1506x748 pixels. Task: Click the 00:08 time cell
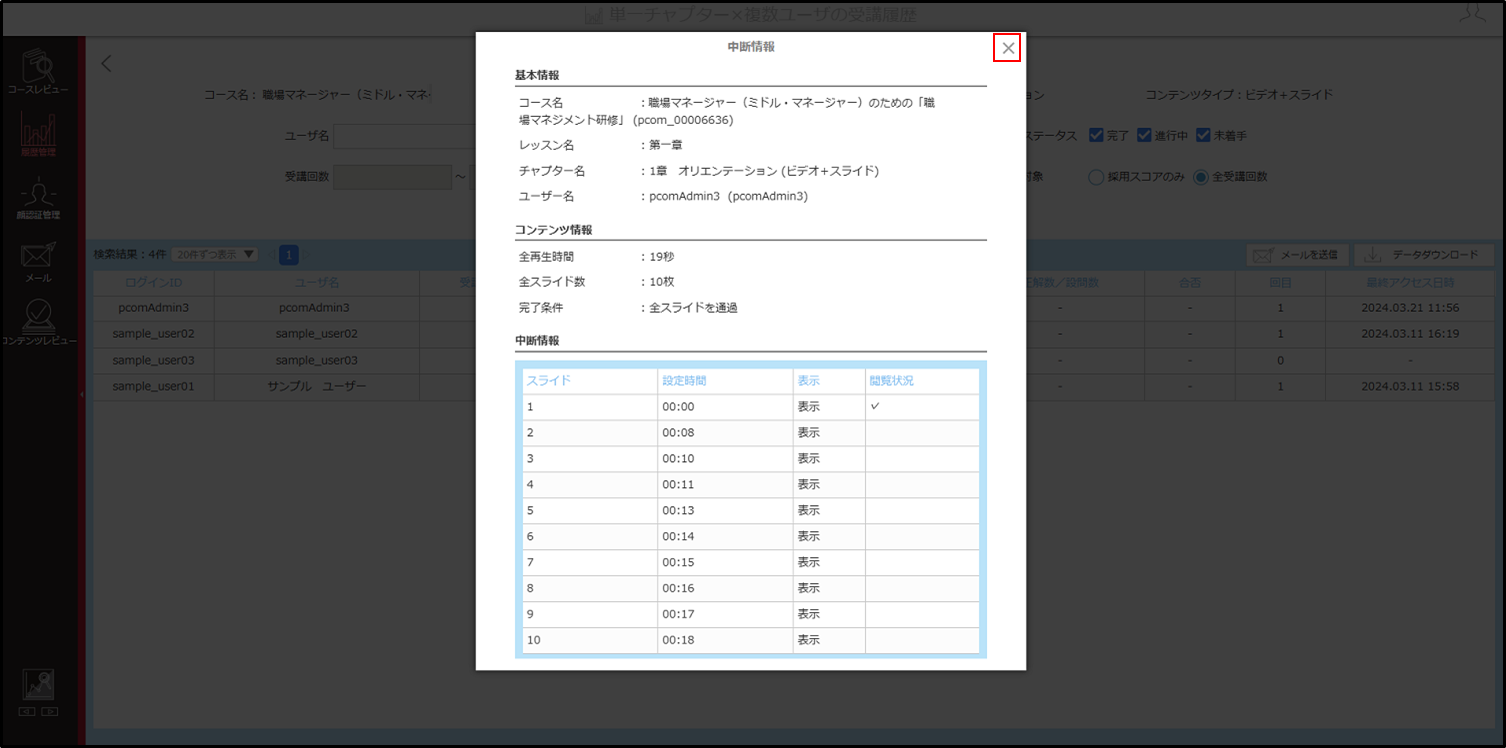(x=725, y=433)
